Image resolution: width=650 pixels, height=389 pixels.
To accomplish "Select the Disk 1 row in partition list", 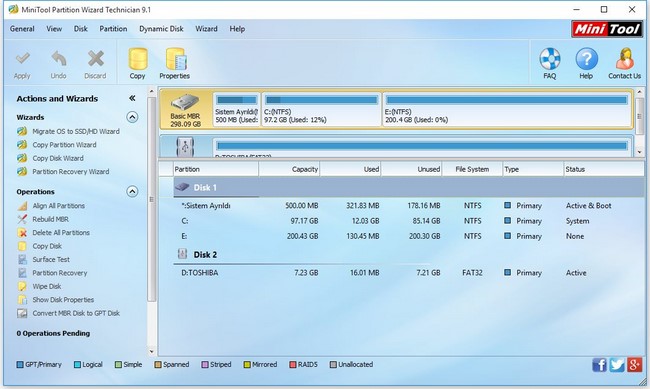I will (x=409, y=187).
